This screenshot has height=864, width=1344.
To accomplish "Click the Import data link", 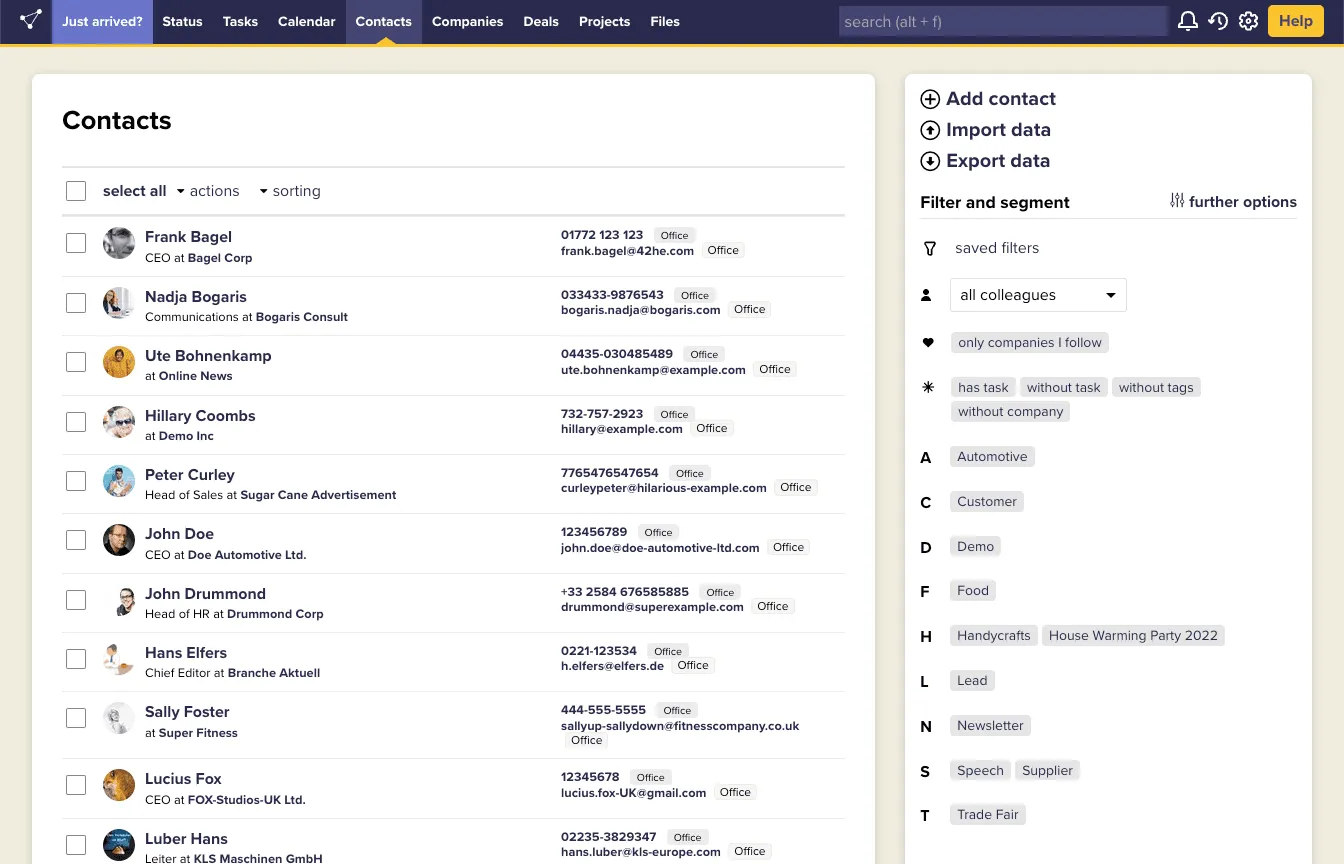I will [x=998, y=130].
